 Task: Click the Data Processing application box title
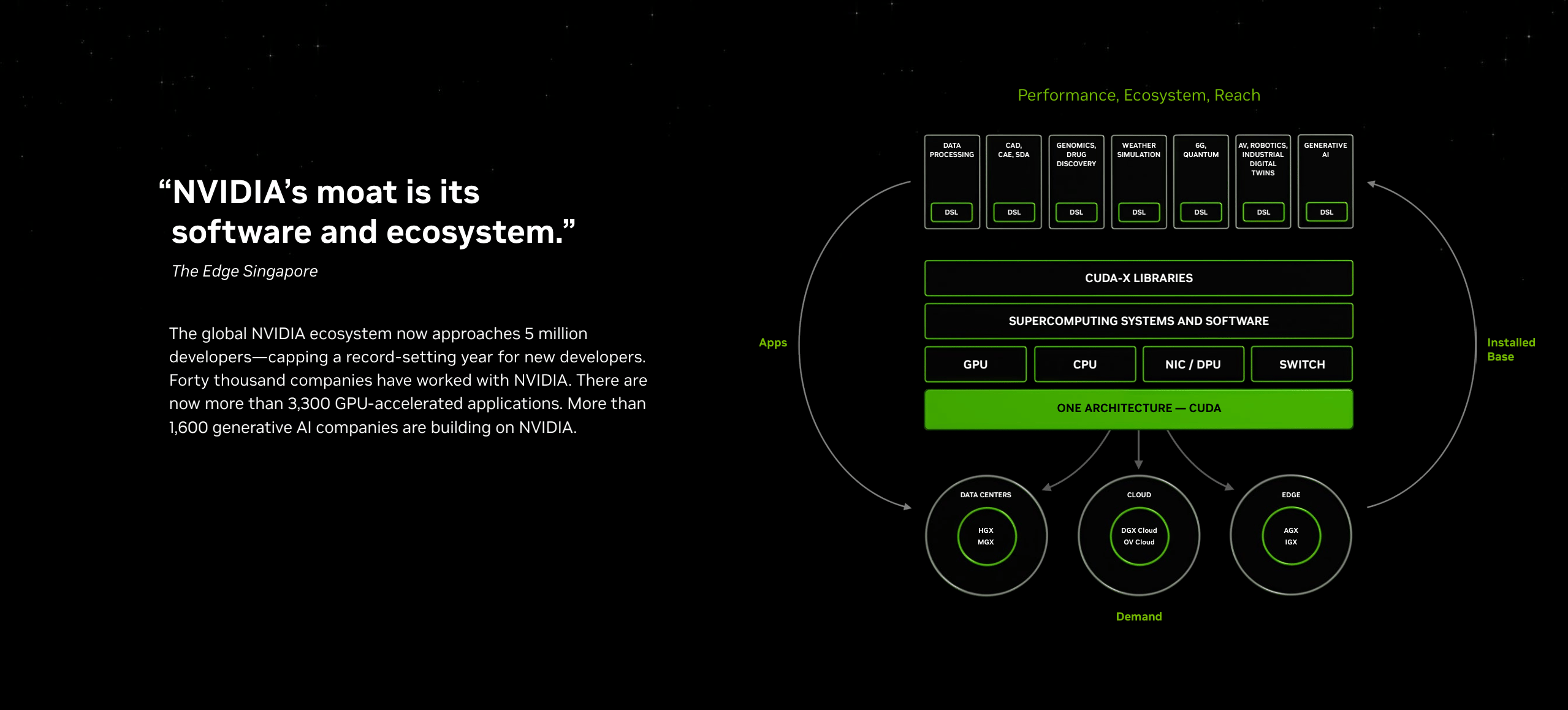(x=951, y=150)
